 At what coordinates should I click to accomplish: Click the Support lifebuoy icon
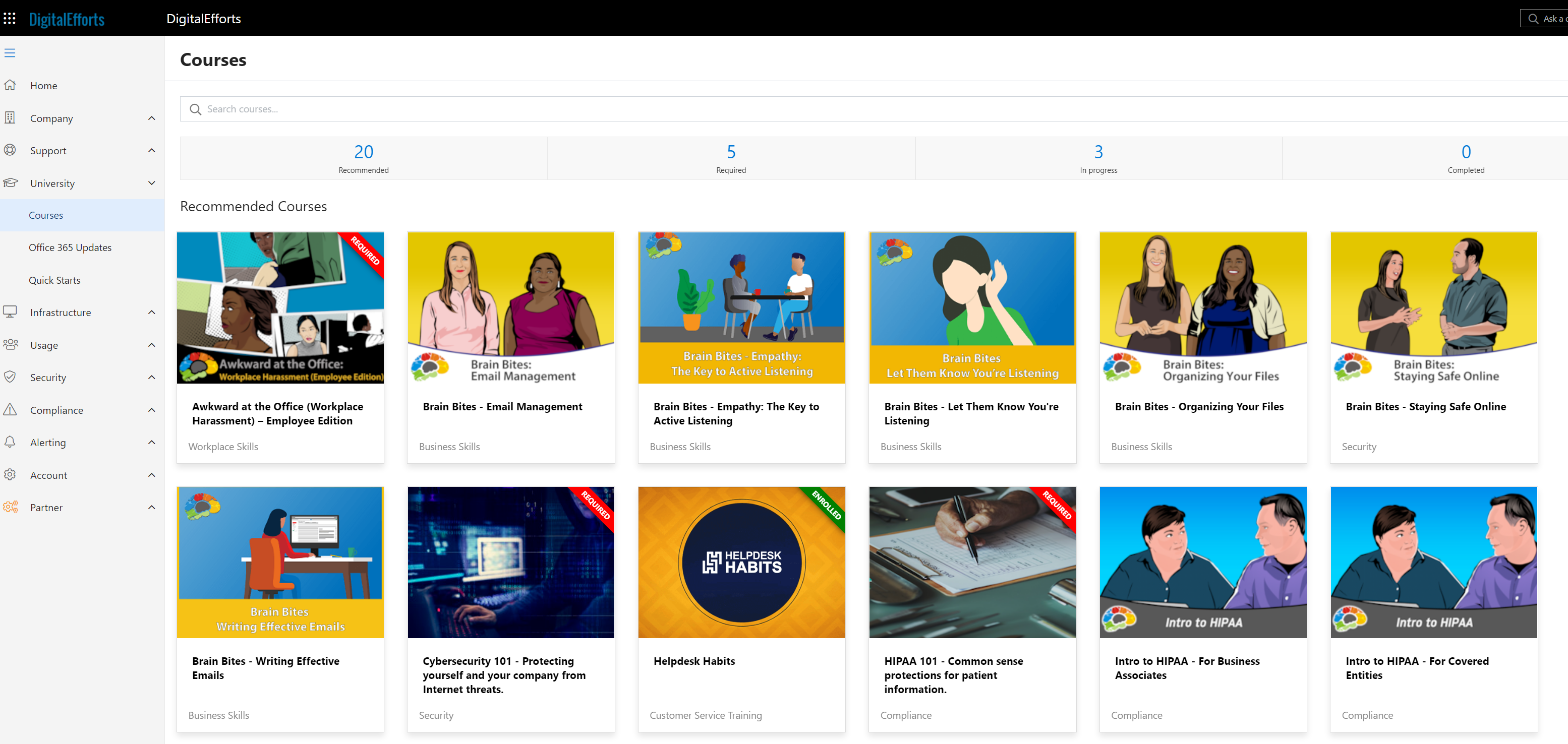[x=10, y=150]
